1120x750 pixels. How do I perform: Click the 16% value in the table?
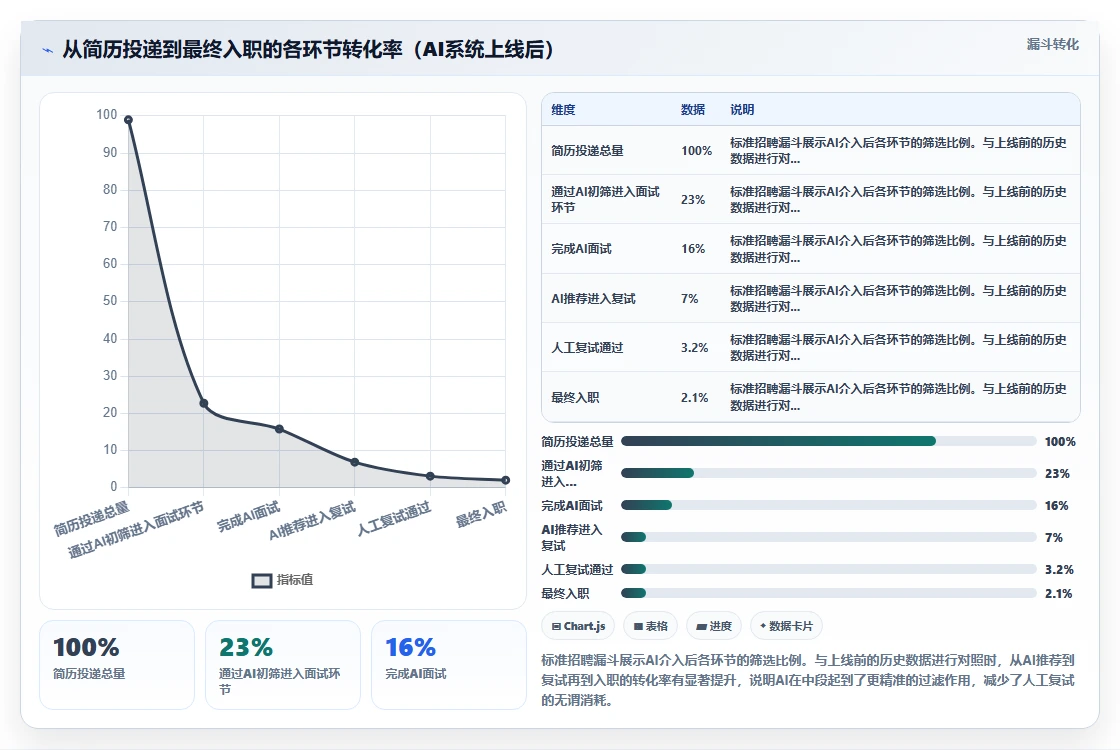693,249
